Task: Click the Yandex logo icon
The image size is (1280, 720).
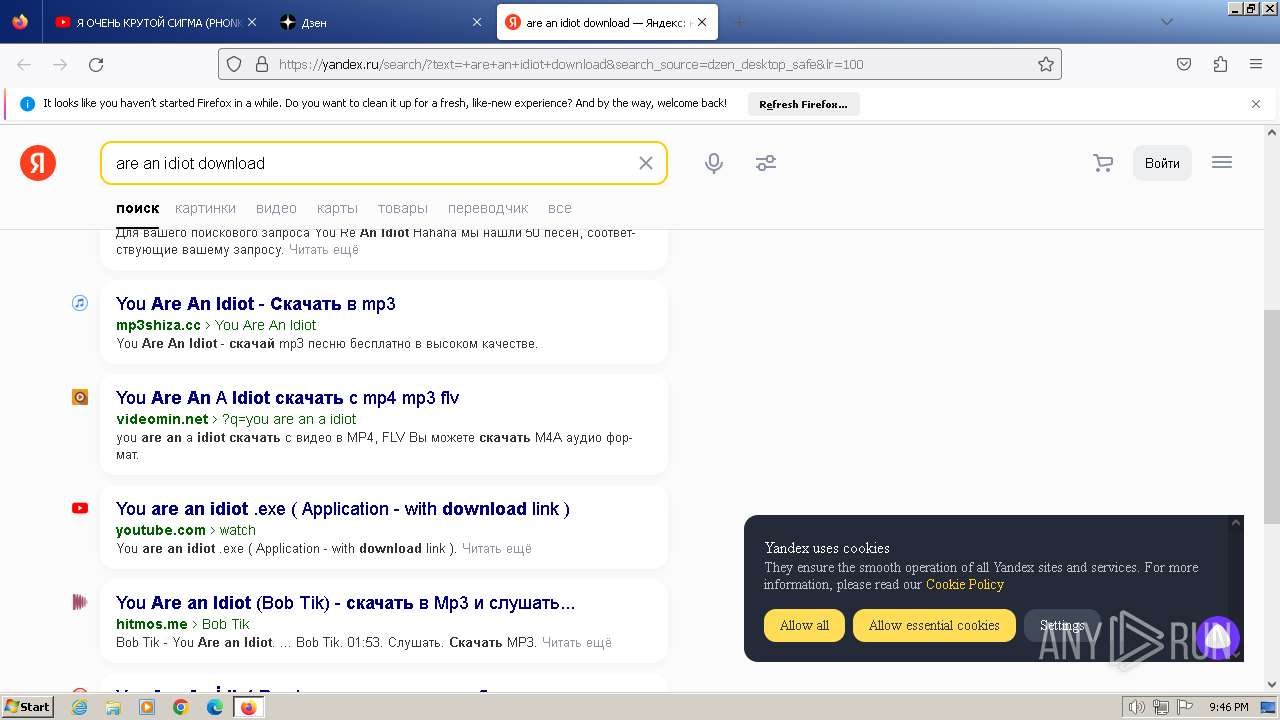Action: (x=38, y=163)
